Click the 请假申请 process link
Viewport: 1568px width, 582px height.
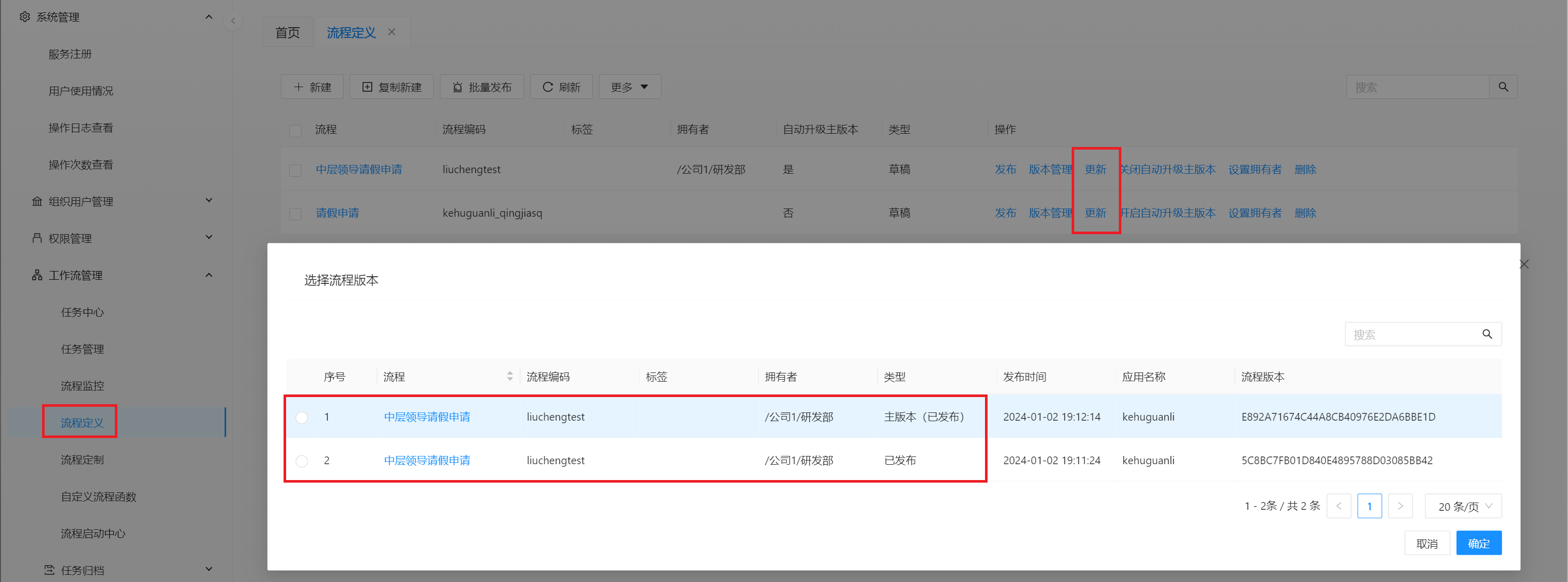337,213
